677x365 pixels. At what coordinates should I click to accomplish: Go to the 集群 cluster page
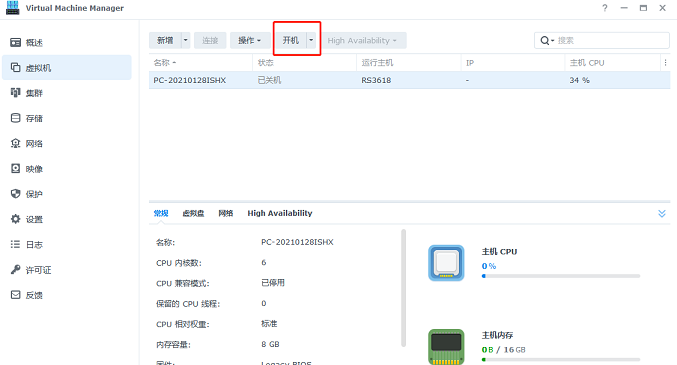pyautogui.click(x=67, y=93)
